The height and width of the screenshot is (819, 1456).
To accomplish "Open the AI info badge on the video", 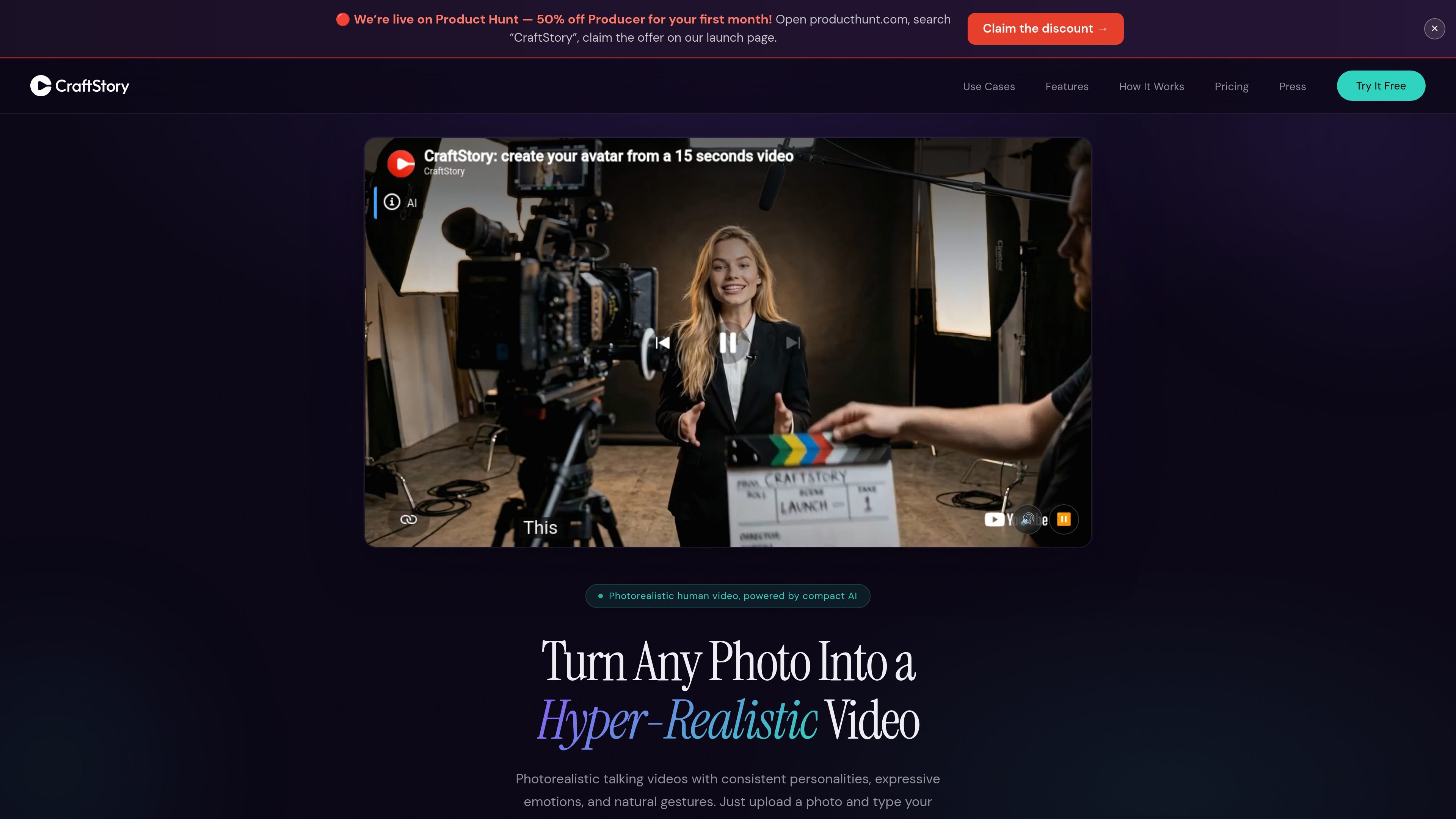I will pos(400,202).
